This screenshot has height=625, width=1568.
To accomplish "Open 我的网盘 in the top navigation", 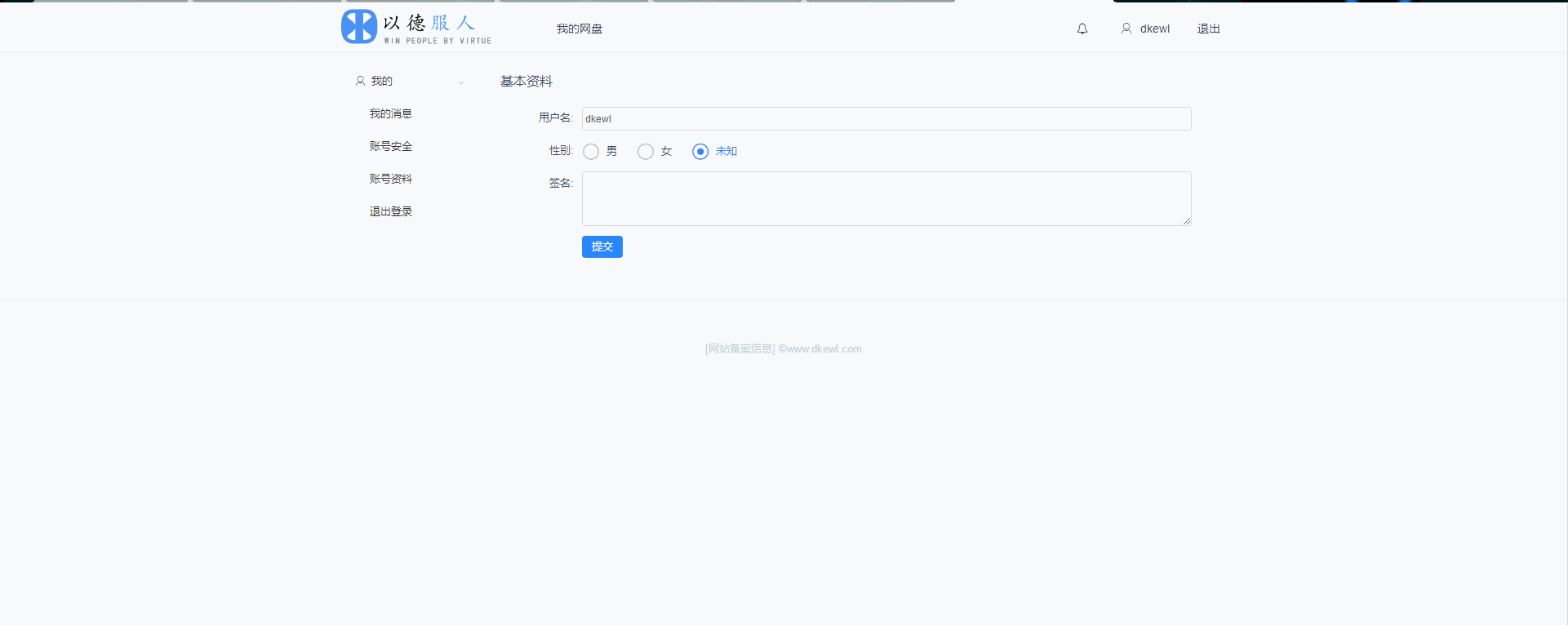I will (x=580, y=29).
